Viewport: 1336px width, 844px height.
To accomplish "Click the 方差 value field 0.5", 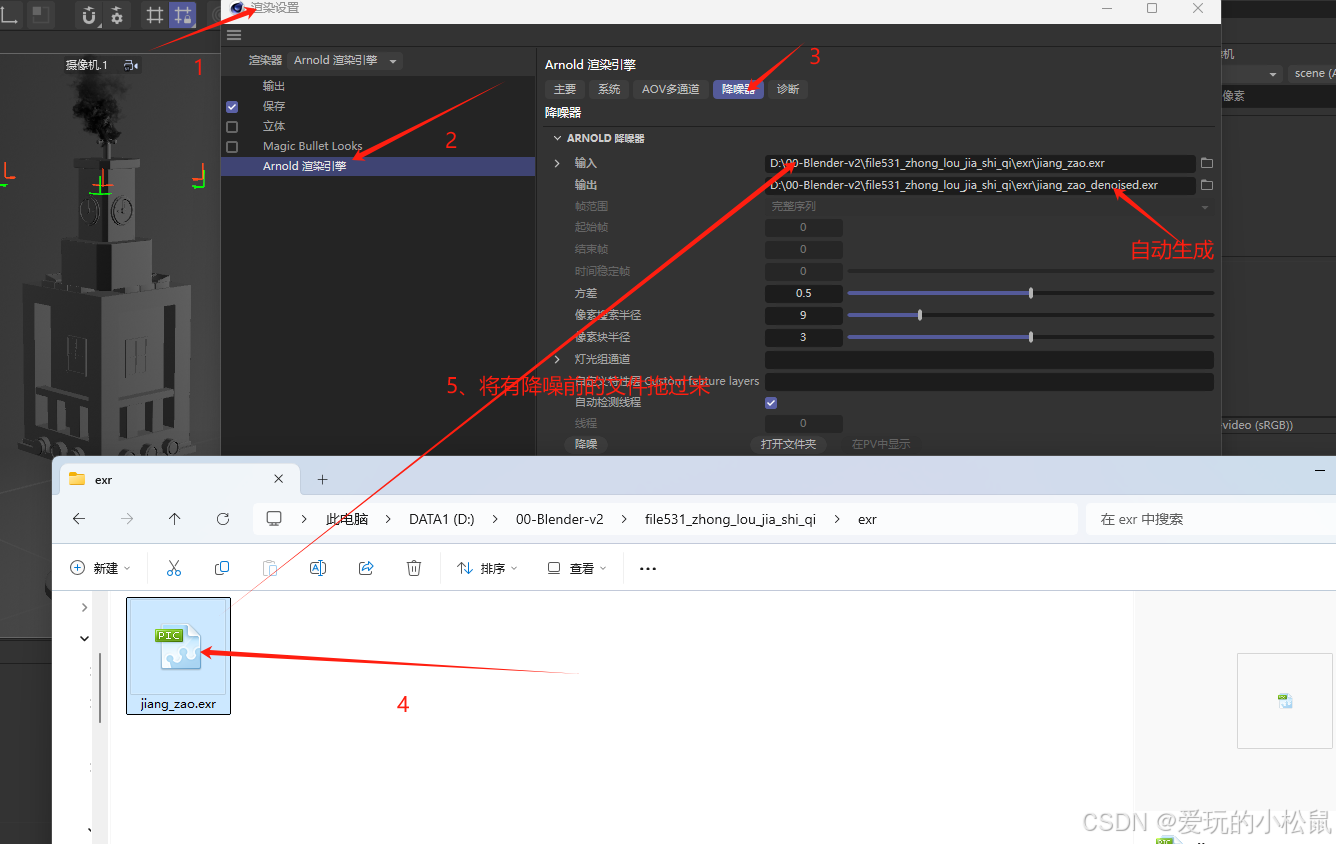I will [803, 293].
